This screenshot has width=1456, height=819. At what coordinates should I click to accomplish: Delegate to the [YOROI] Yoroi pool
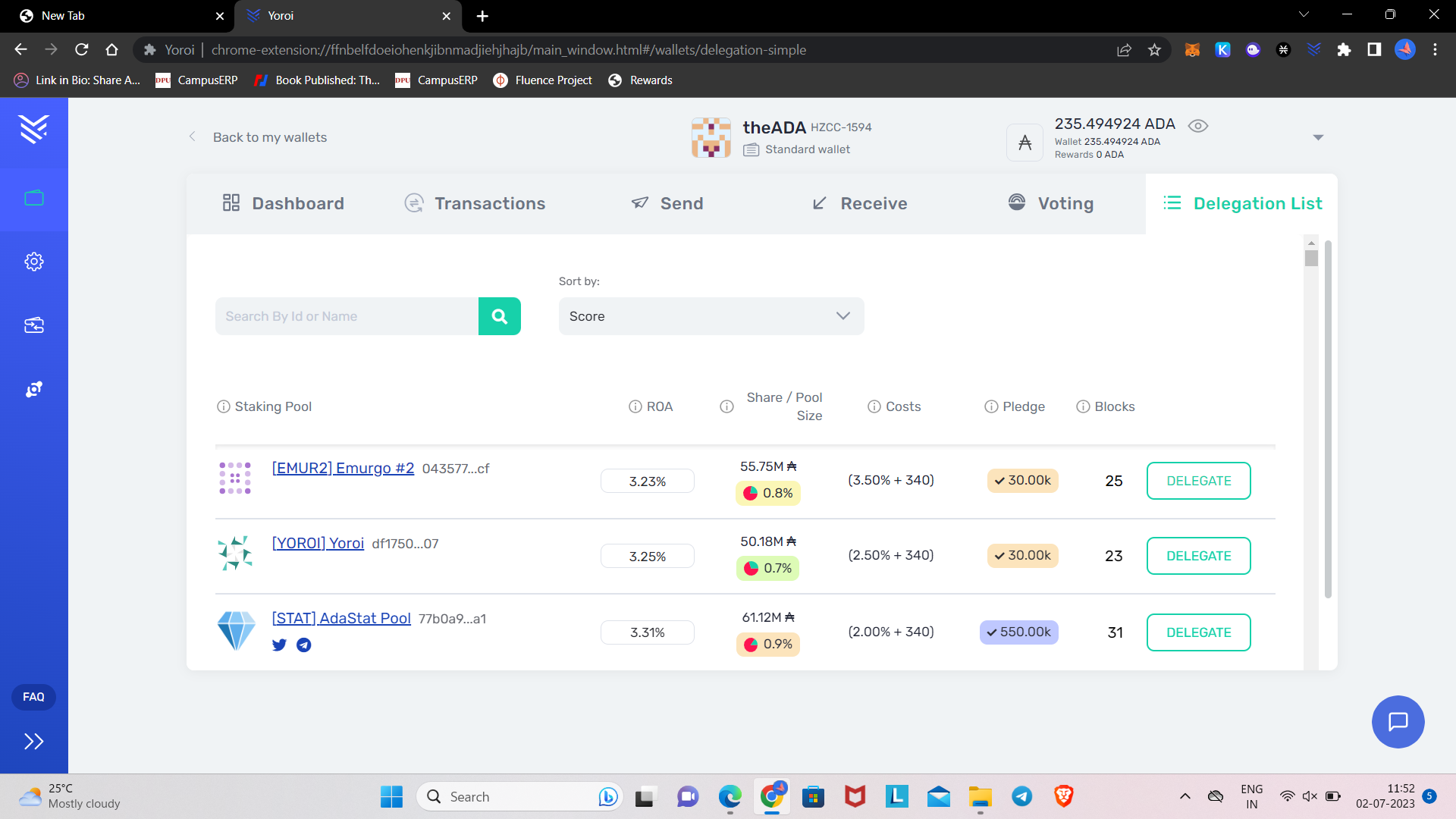pos(1198,556)
